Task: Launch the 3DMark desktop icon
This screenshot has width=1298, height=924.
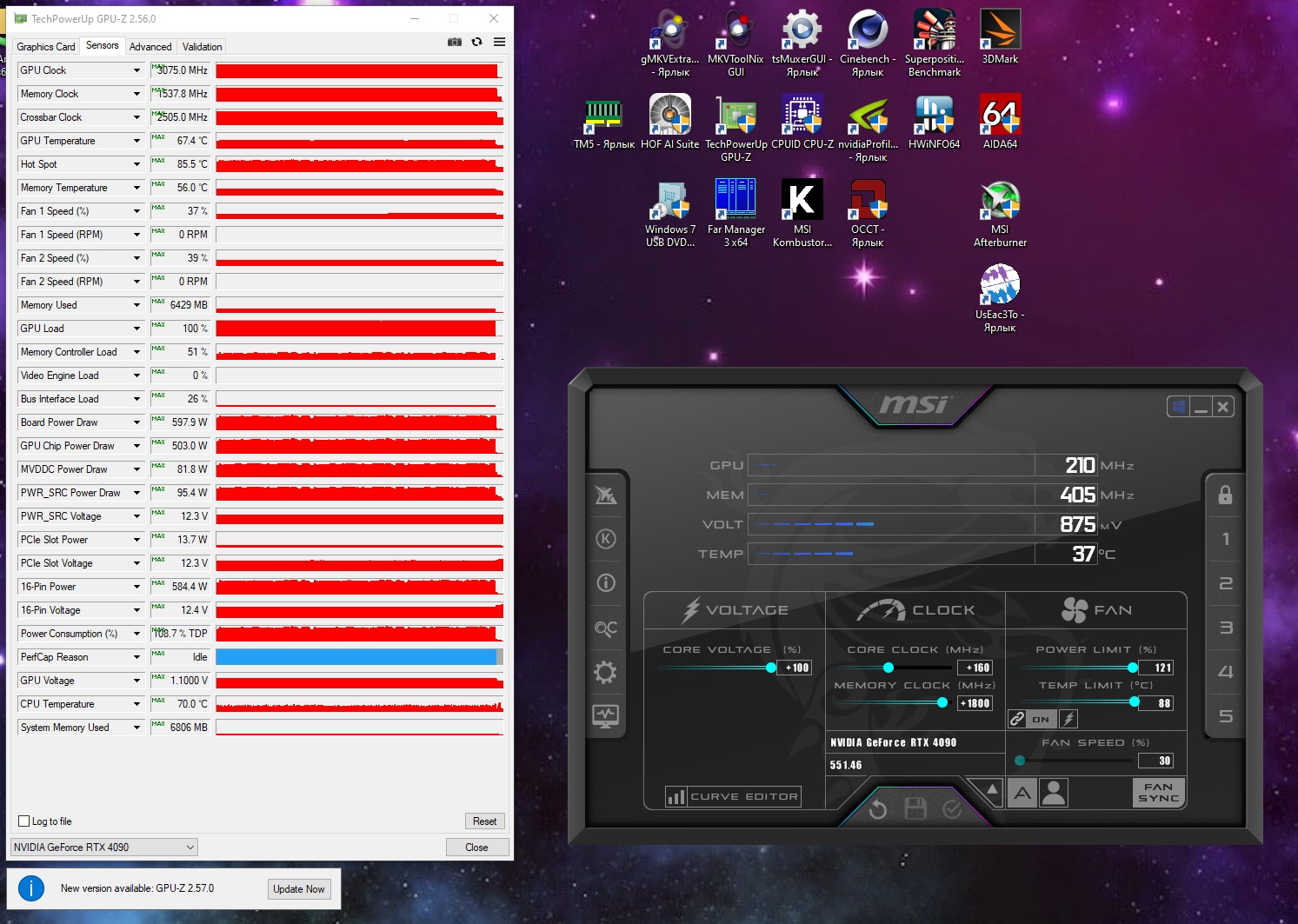Action: point(1000,37)
